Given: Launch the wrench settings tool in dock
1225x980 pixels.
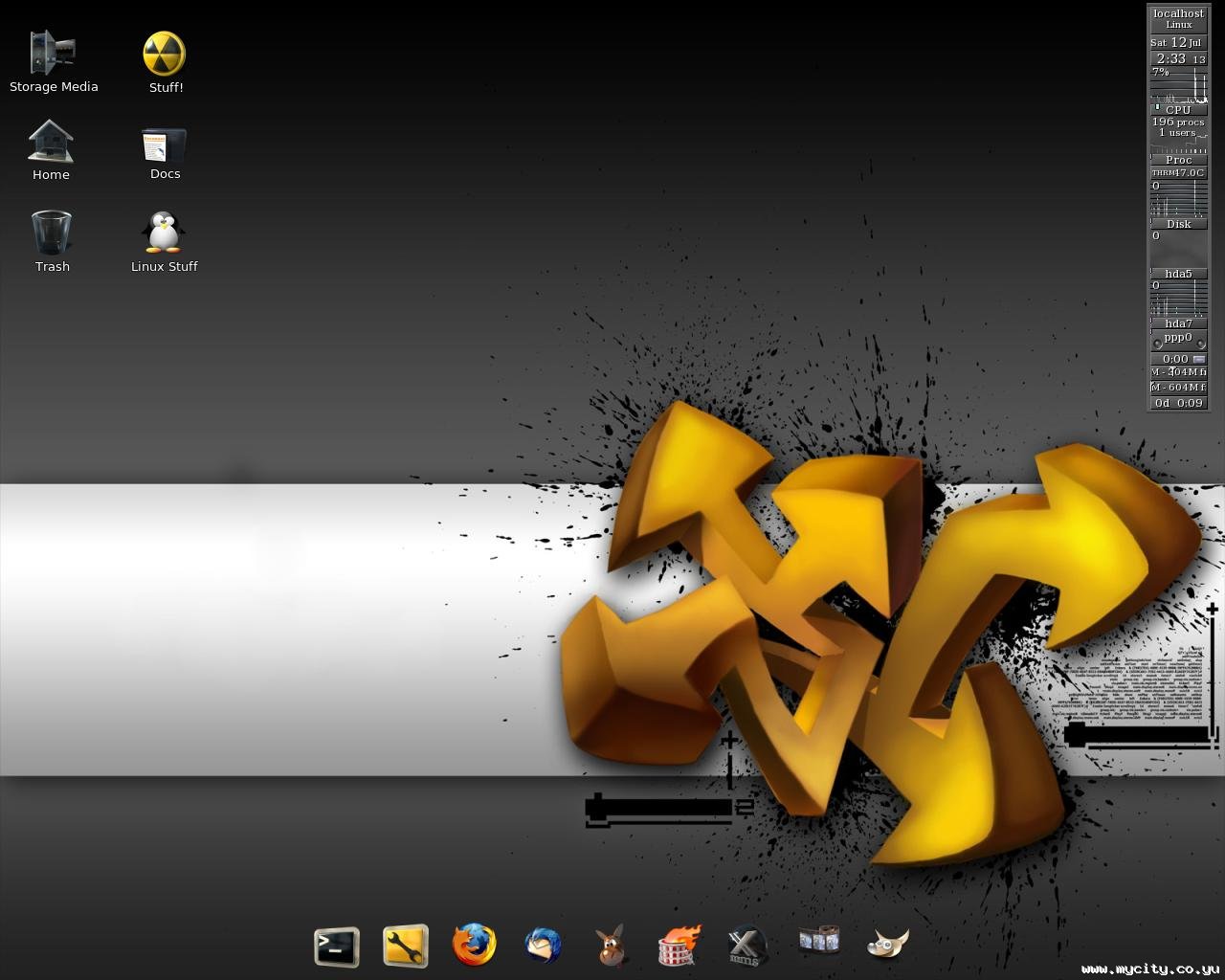Looking at the screenshot, I should (405, 947).
